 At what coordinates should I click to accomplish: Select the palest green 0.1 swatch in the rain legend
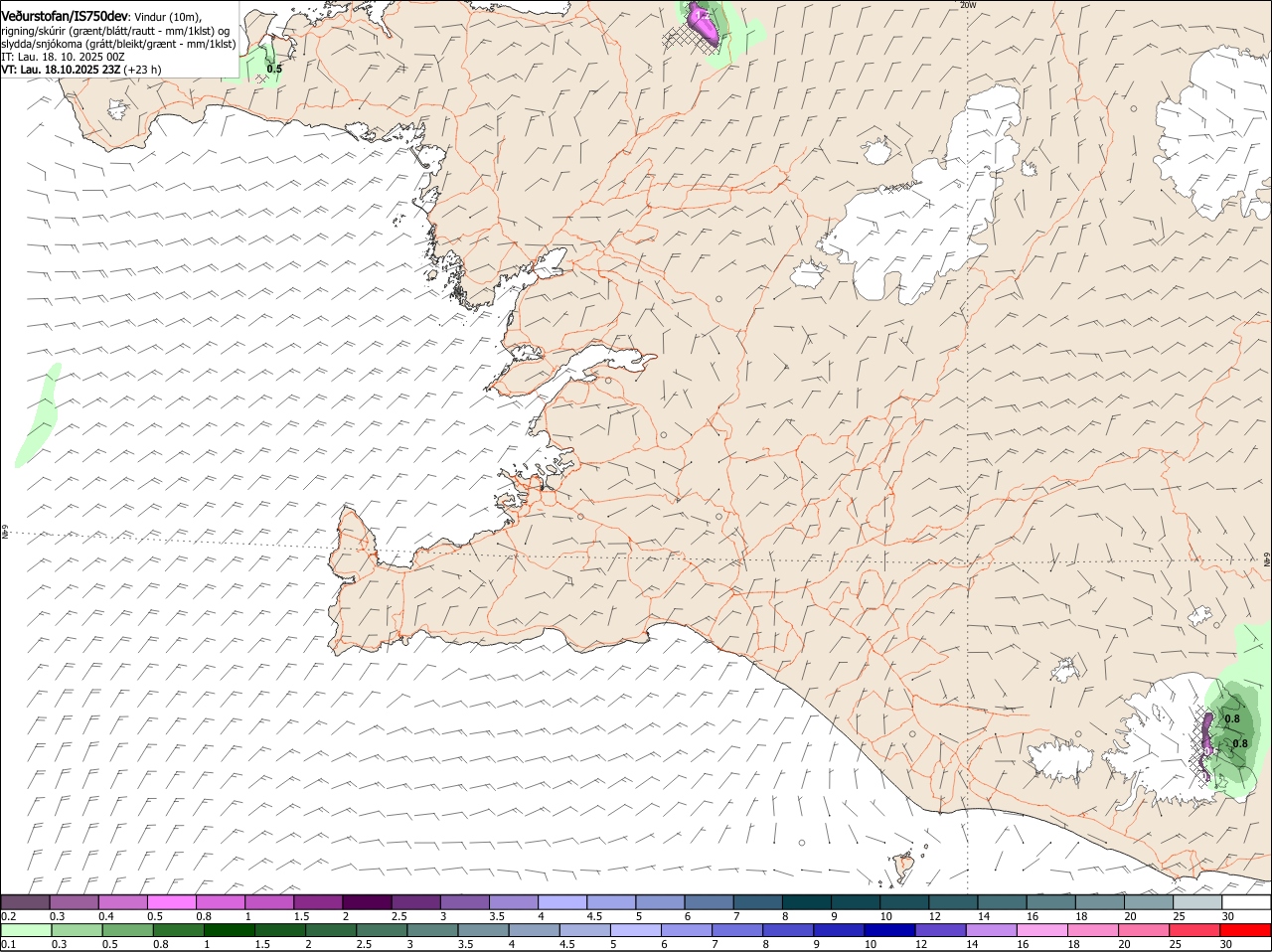(26, 931)
